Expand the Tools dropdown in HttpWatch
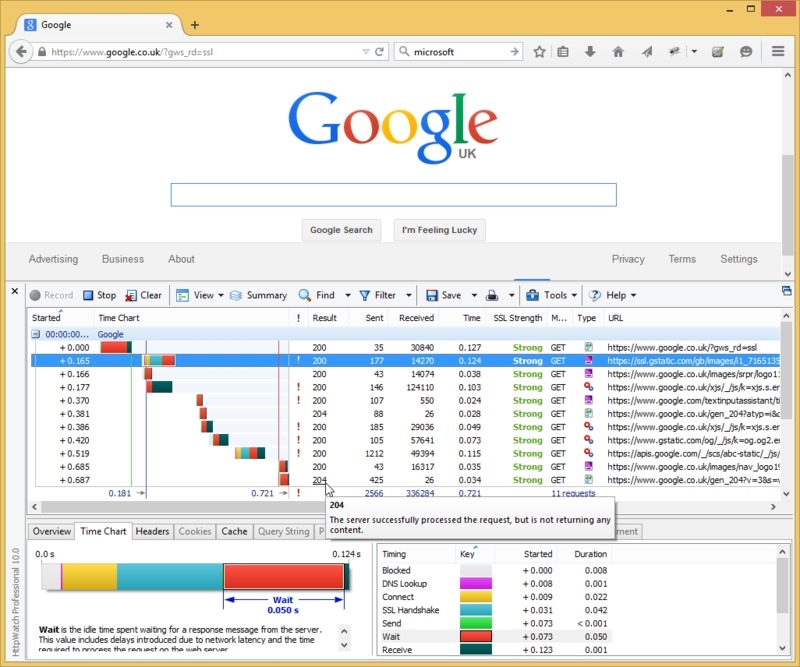The height and width of the screenshot is (667, 800). [x=551, y=295]
